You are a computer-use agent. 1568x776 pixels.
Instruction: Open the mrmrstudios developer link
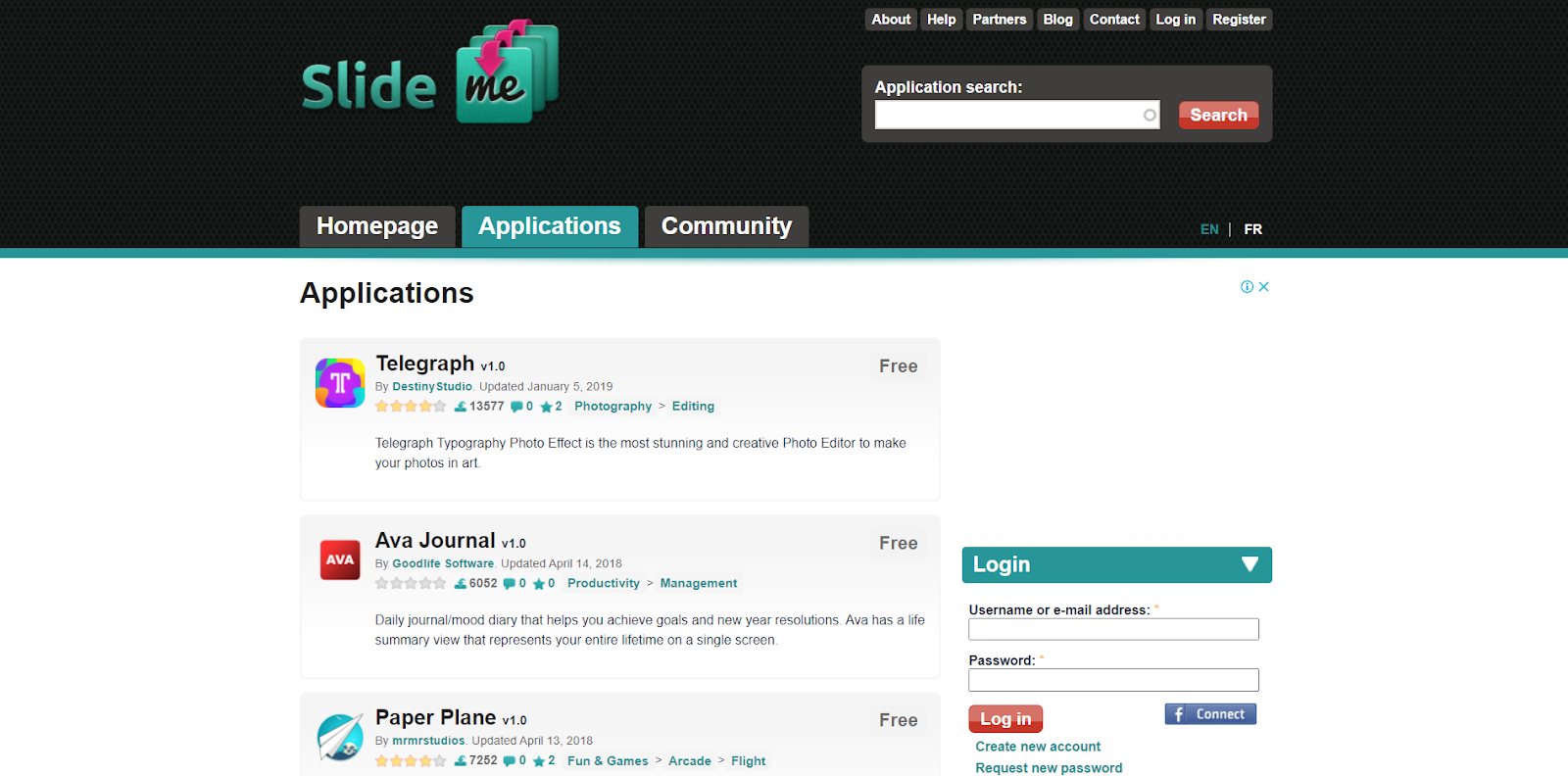(428, 742)
